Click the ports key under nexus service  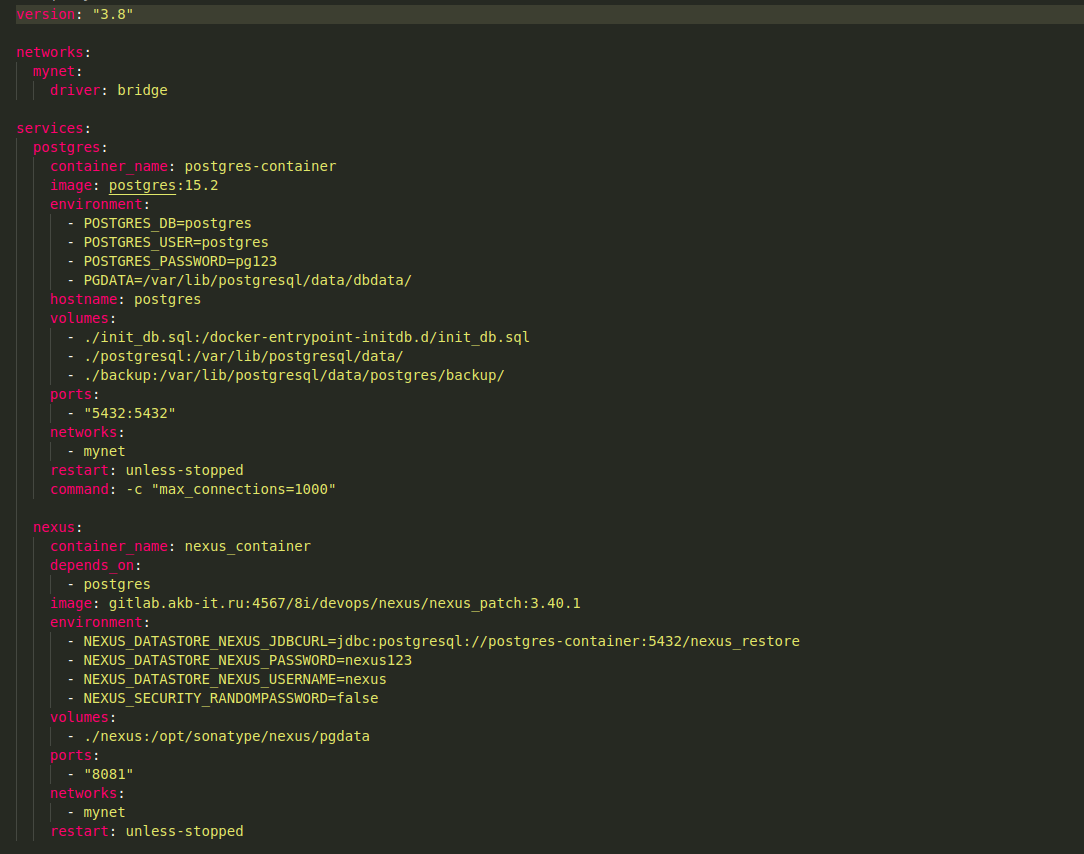click(71, 756)
